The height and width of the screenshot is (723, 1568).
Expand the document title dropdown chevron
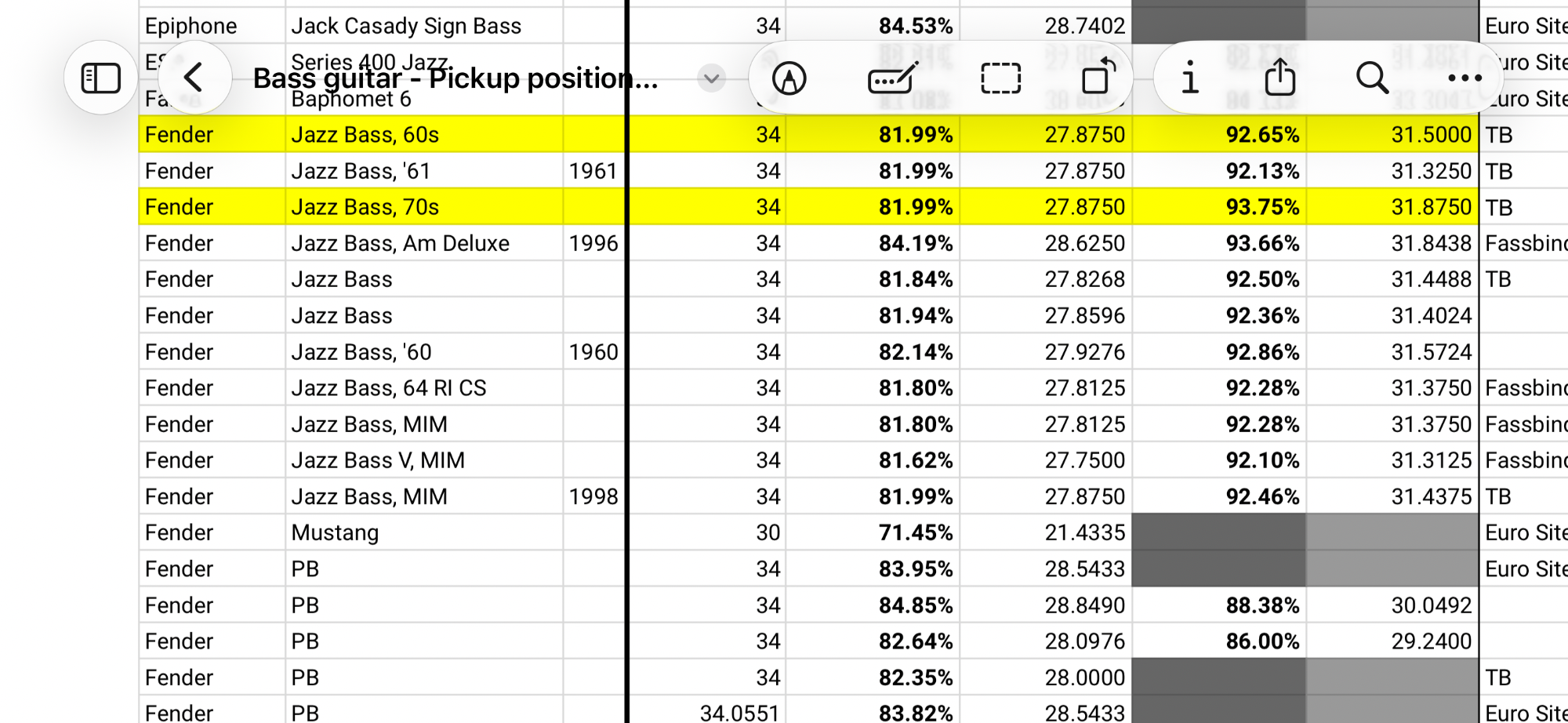click(x=711, y=78)
